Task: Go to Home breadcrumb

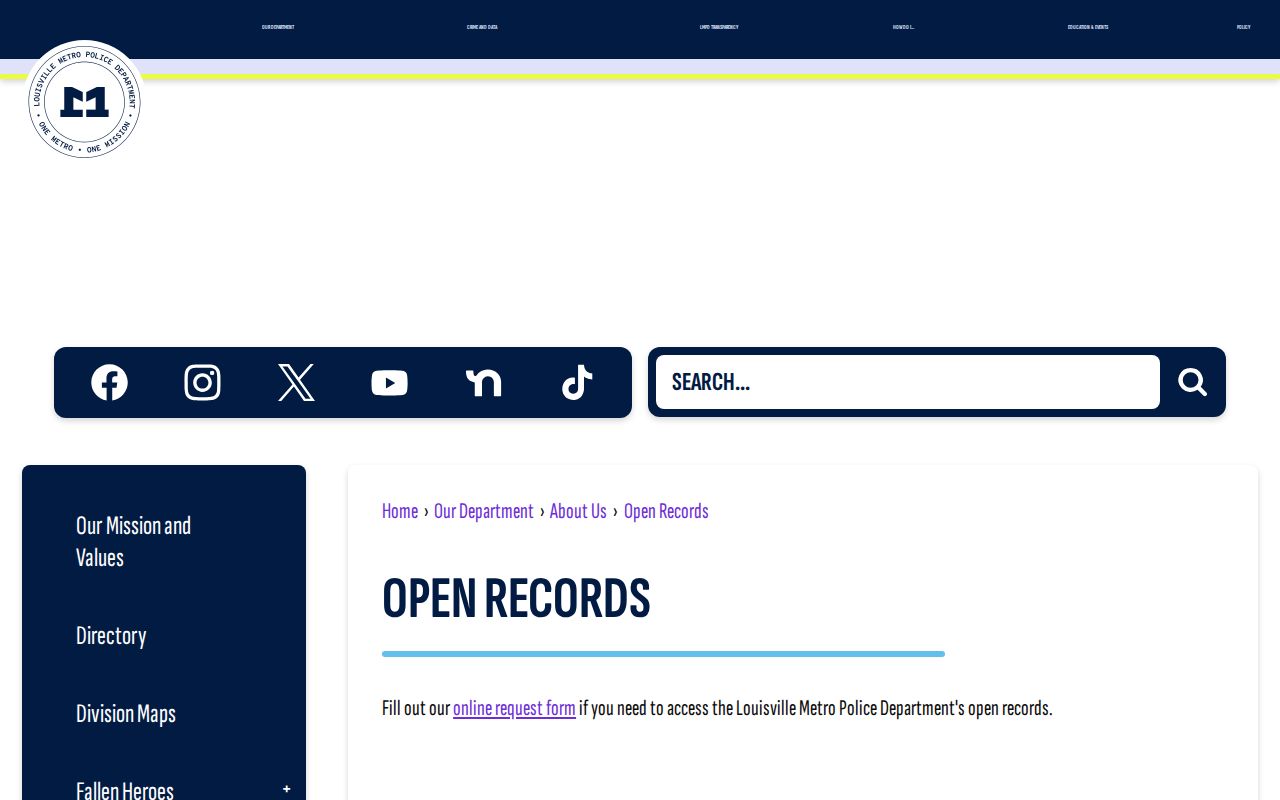Action: [x=400, y=511]
